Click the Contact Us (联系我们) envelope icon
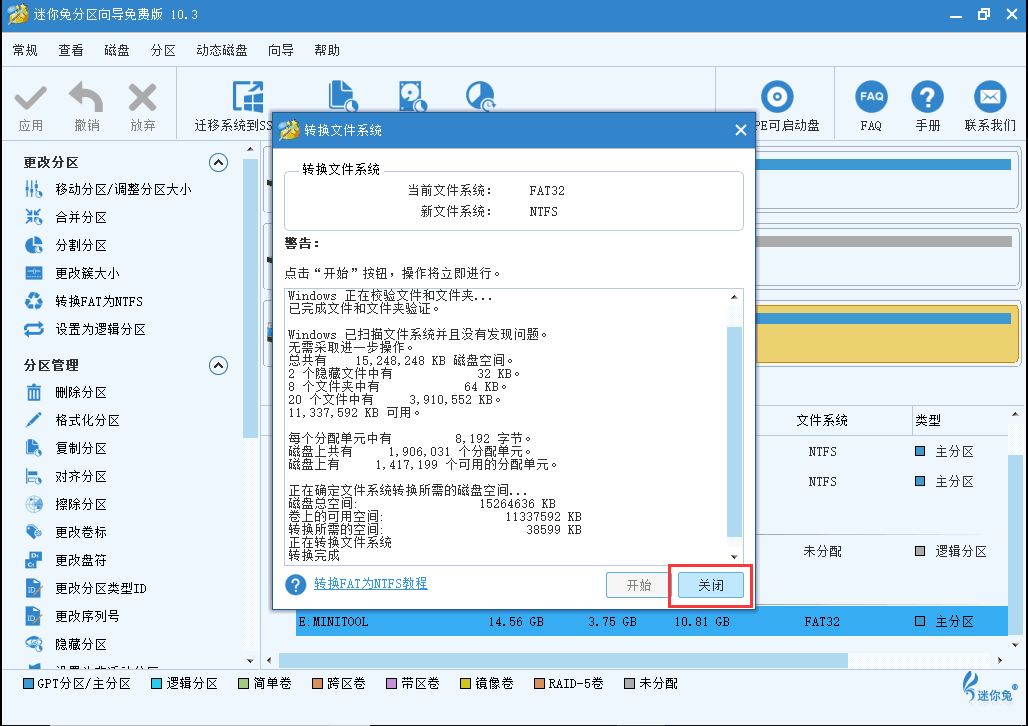This screenshot has height=726, width=1028. click(x=990, y=97)
